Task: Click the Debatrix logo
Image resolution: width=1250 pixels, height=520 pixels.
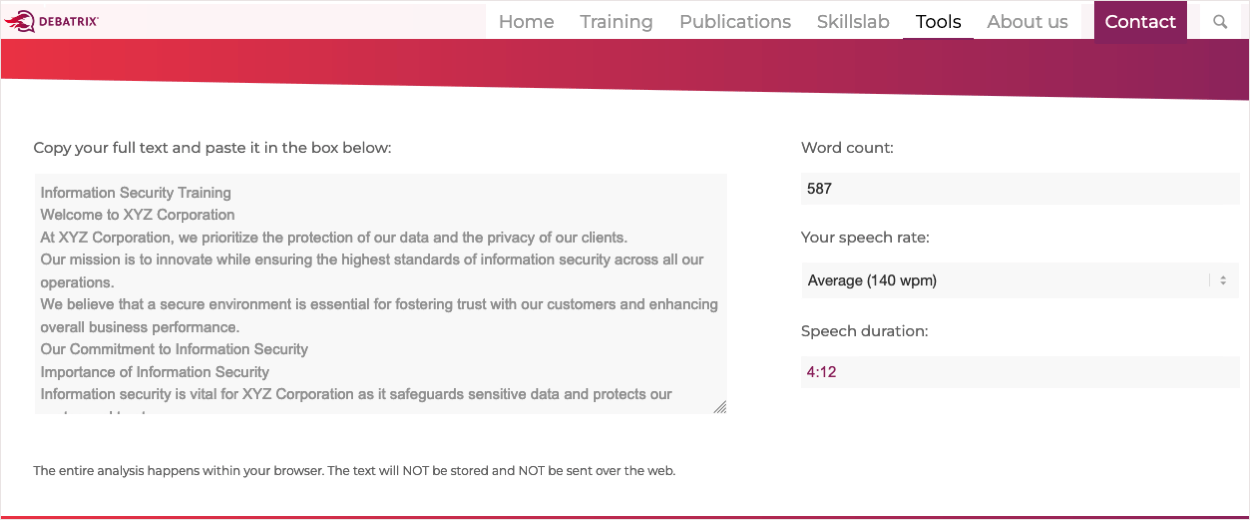Action: click(x=51, y=21)
